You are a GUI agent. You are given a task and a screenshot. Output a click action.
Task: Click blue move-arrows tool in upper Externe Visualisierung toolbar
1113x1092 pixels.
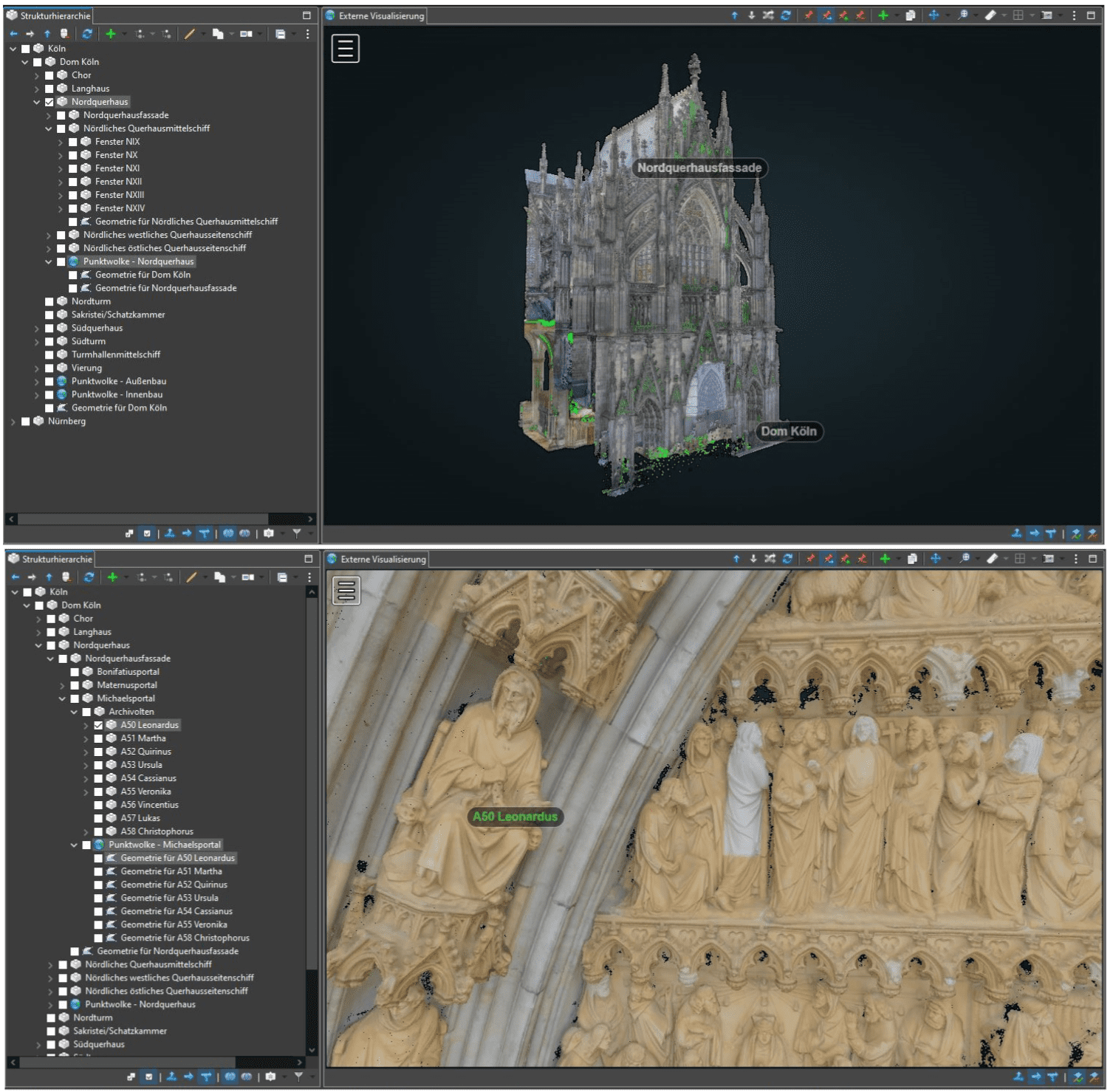[x=934, y=16]
